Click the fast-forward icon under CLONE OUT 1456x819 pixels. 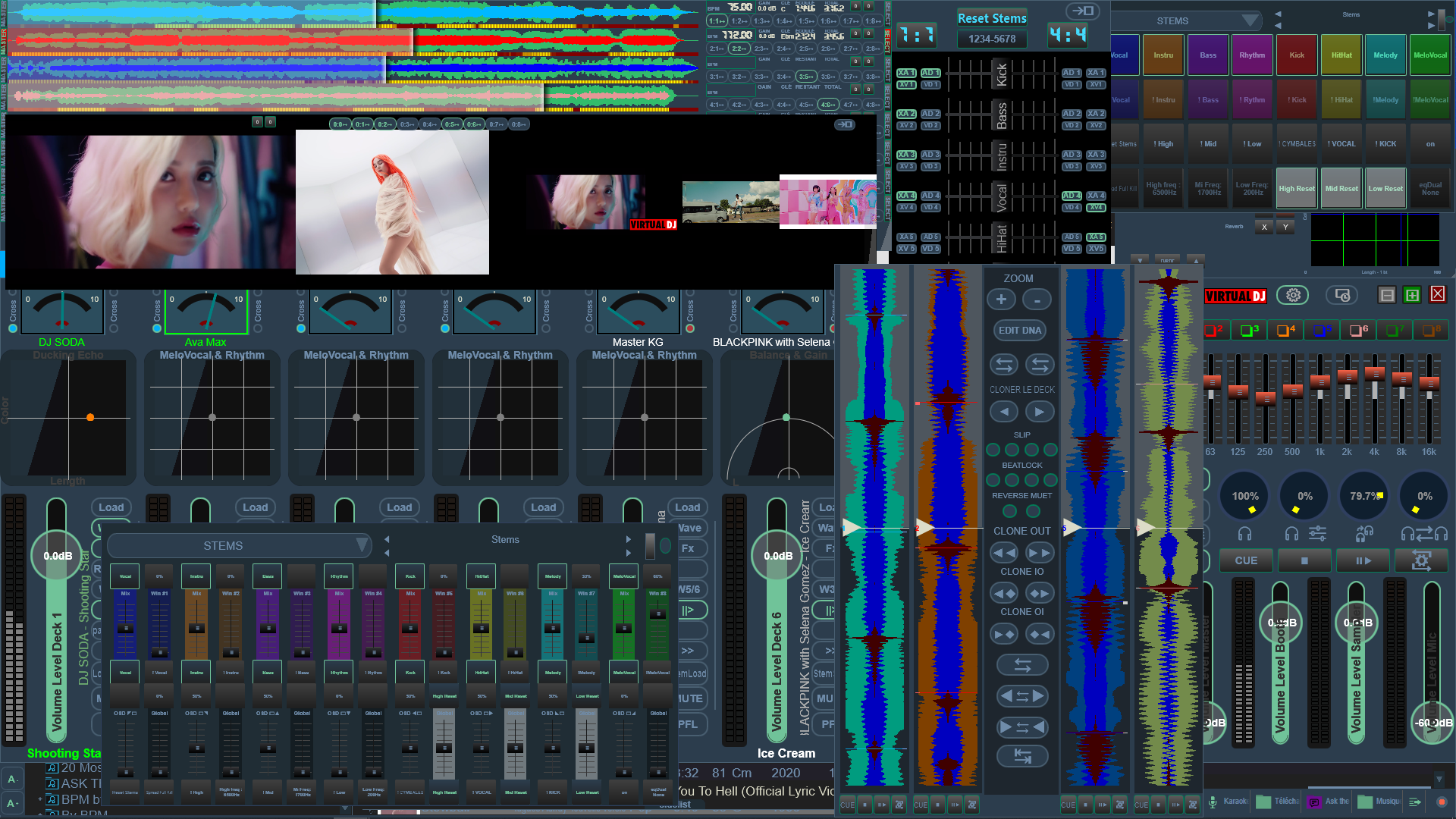1040,553
